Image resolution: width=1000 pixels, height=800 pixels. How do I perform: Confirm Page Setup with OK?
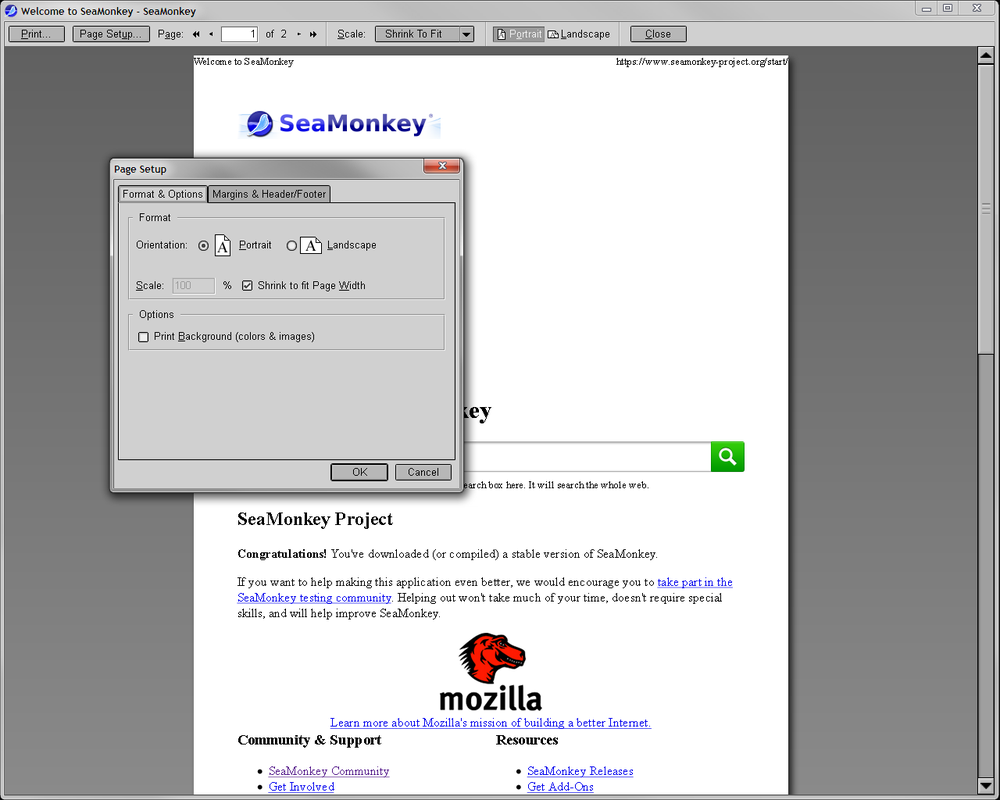[x=360, y=472]
